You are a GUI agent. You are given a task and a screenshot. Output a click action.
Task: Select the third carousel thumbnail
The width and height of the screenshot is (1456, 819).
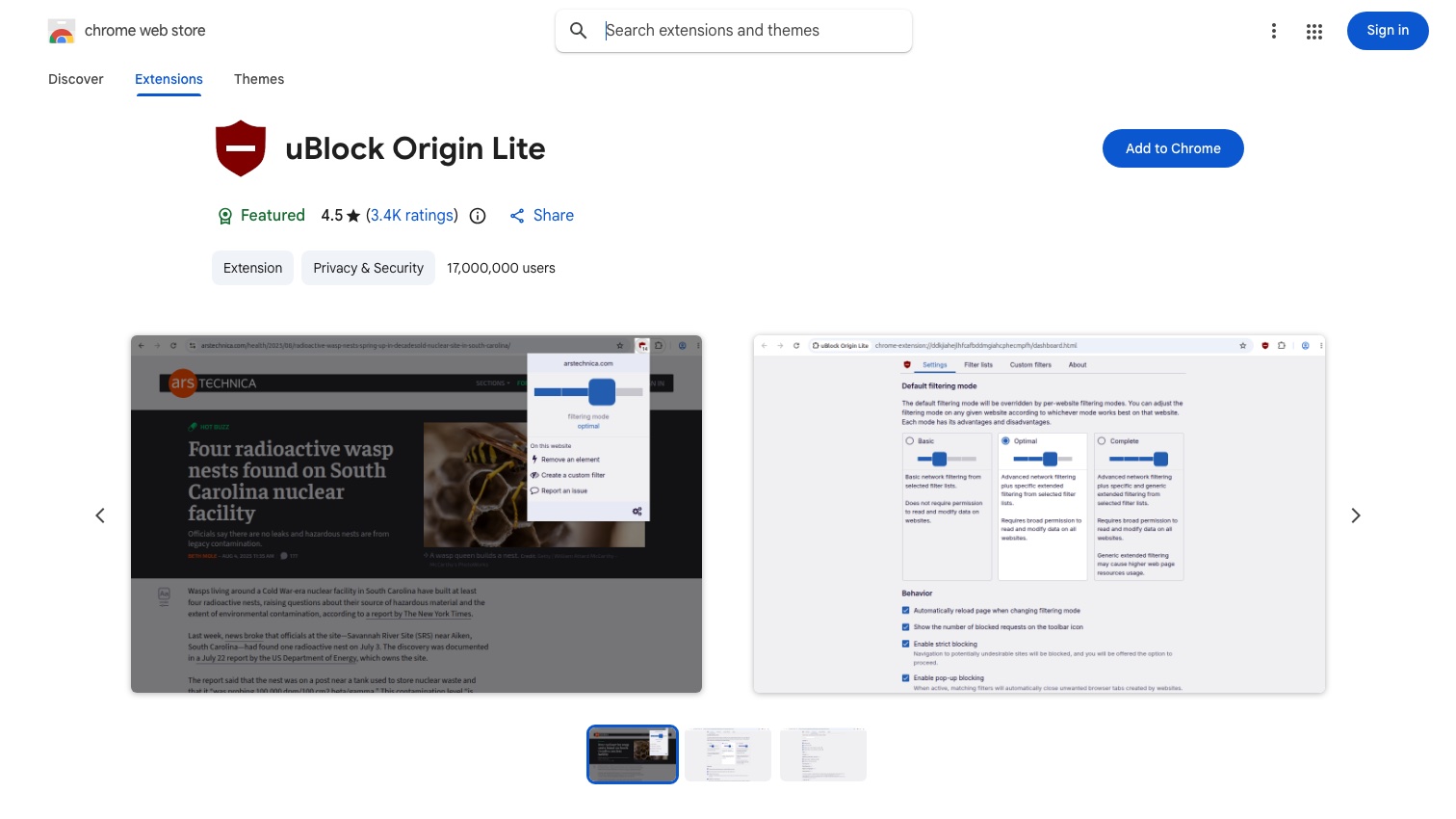[x=823, y=754]
